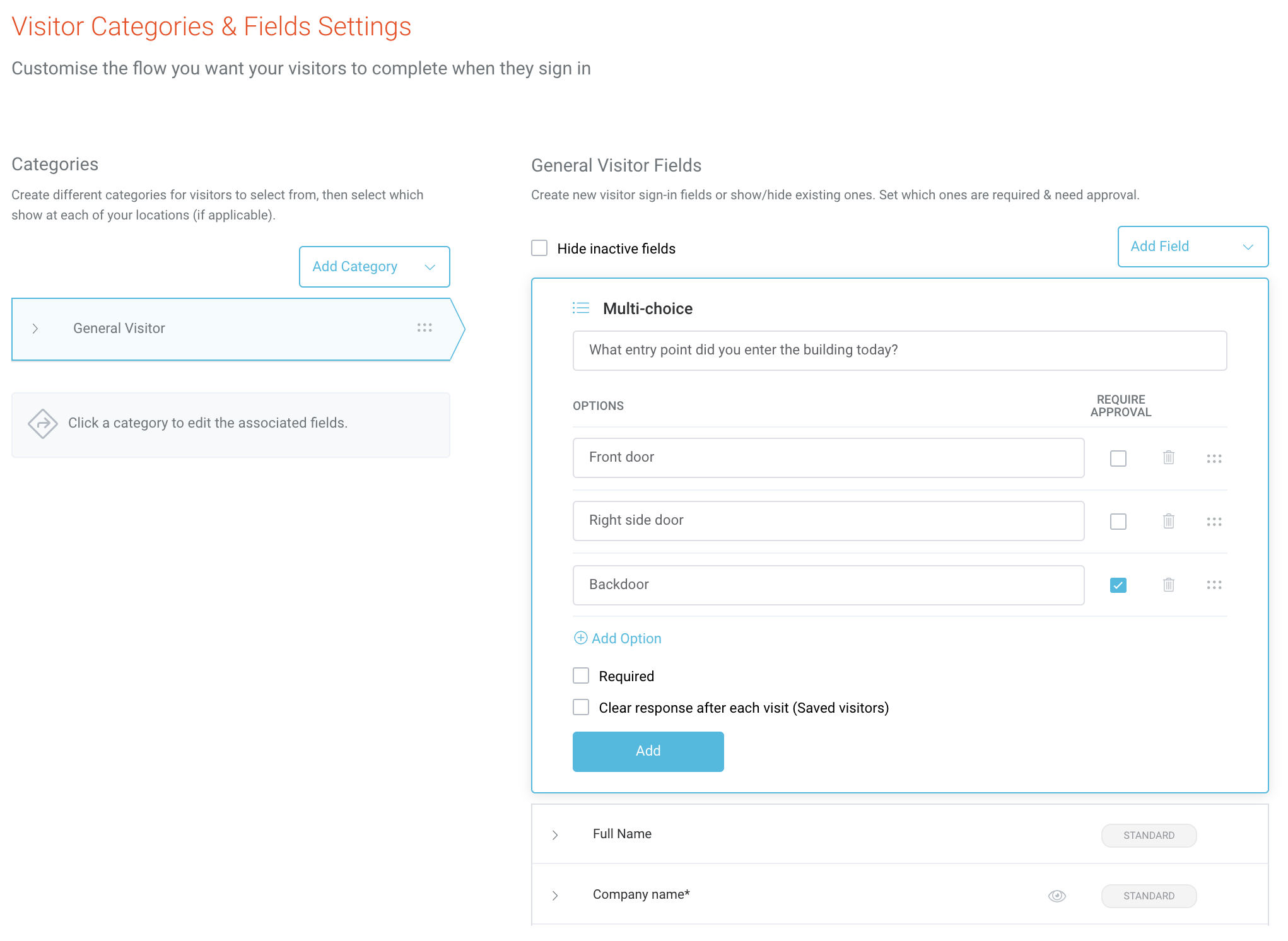
Task: Enable Clear response after each visit
Action: [x=581, y=707]
